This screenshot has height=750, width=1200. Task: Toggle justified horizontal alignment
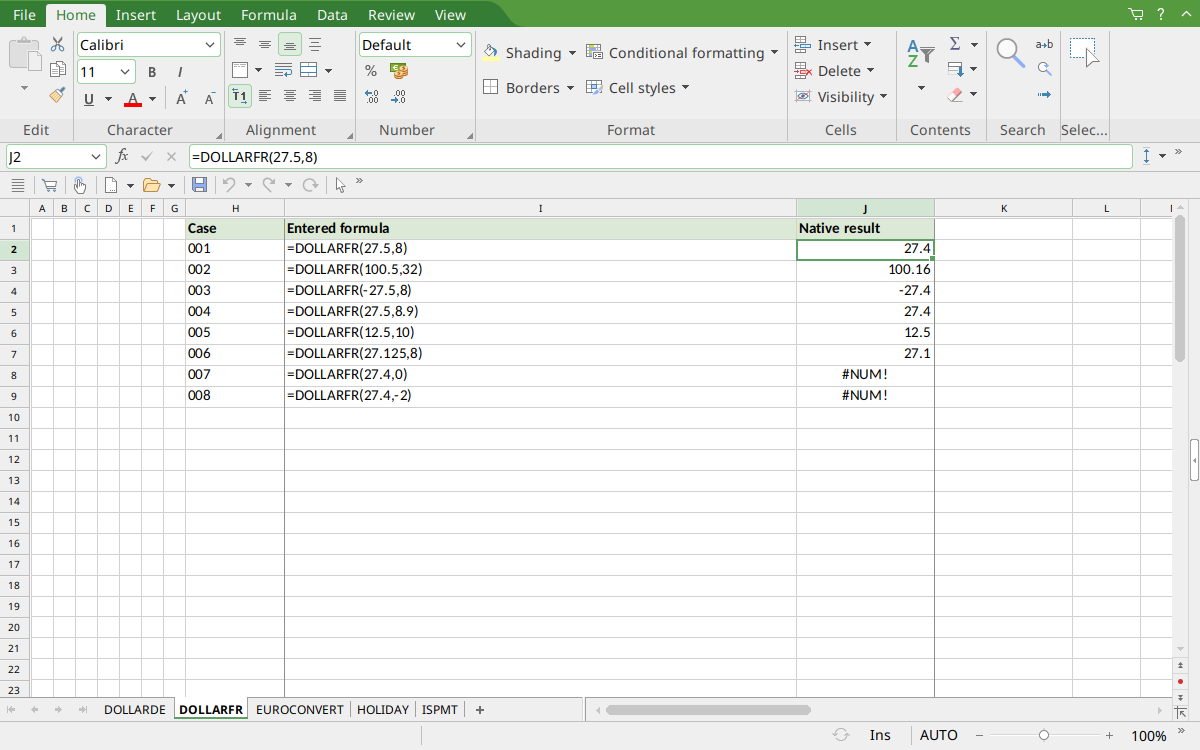(340, 96)
